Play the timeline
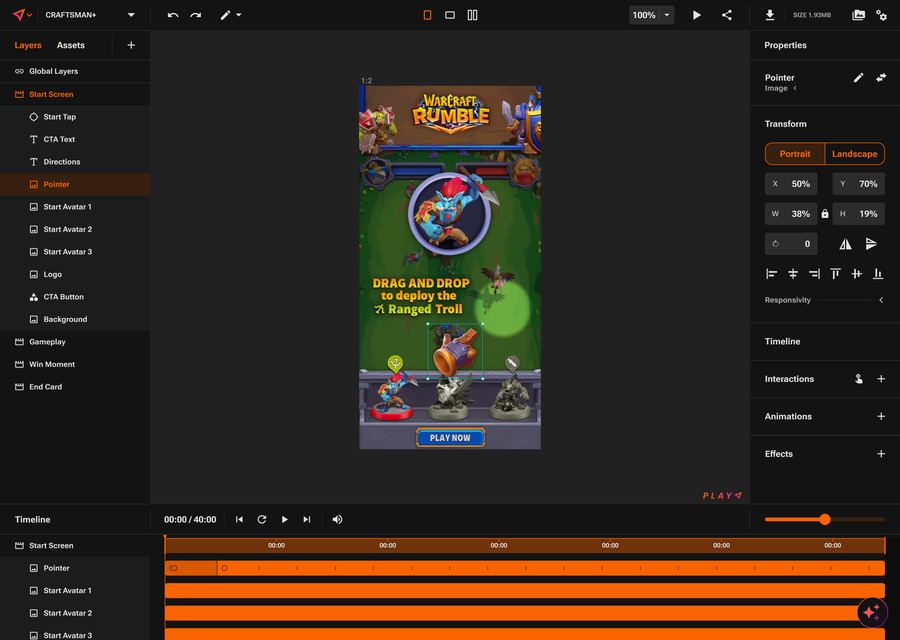The image size is (900, 640). [x=284, y=519]
